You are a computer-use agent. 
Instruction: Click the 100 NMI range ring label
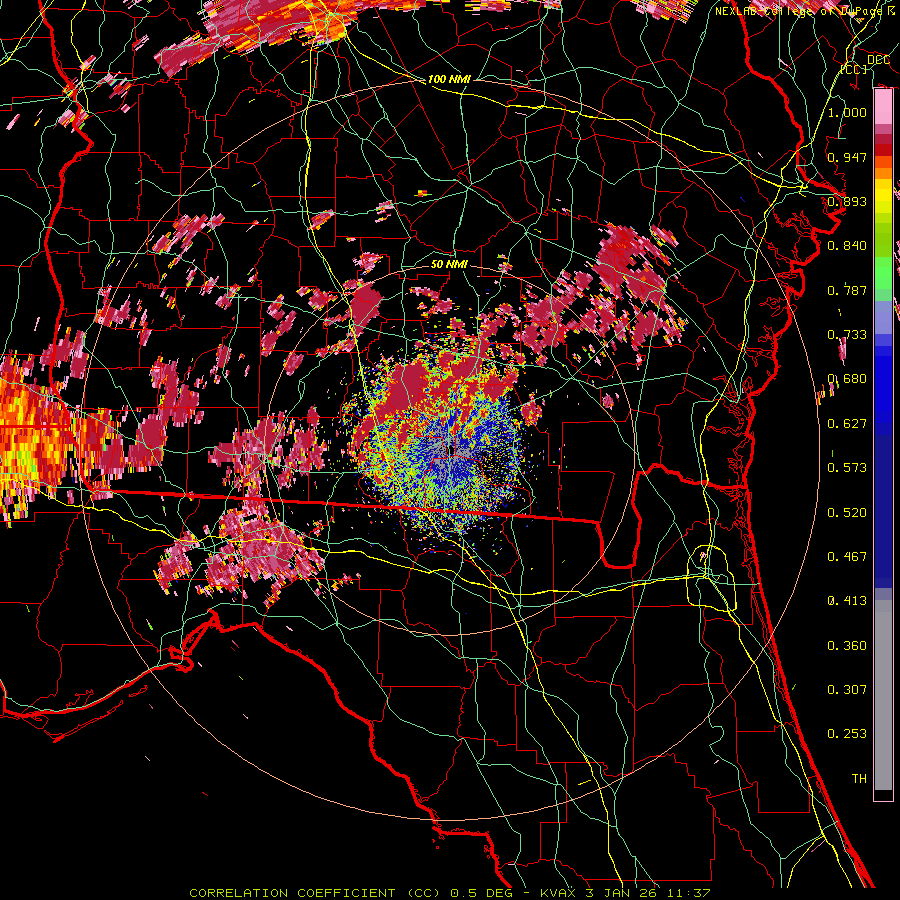449,79
